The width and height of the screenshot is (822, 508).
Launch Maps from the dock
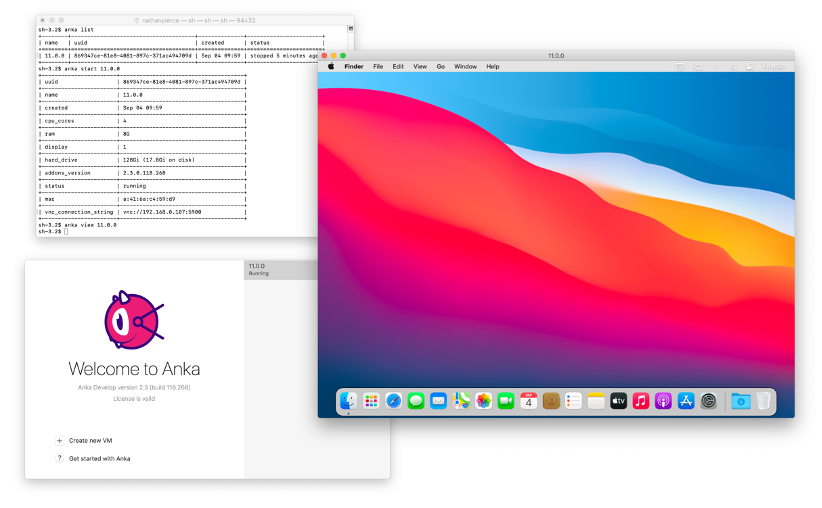tap(461, 401)
